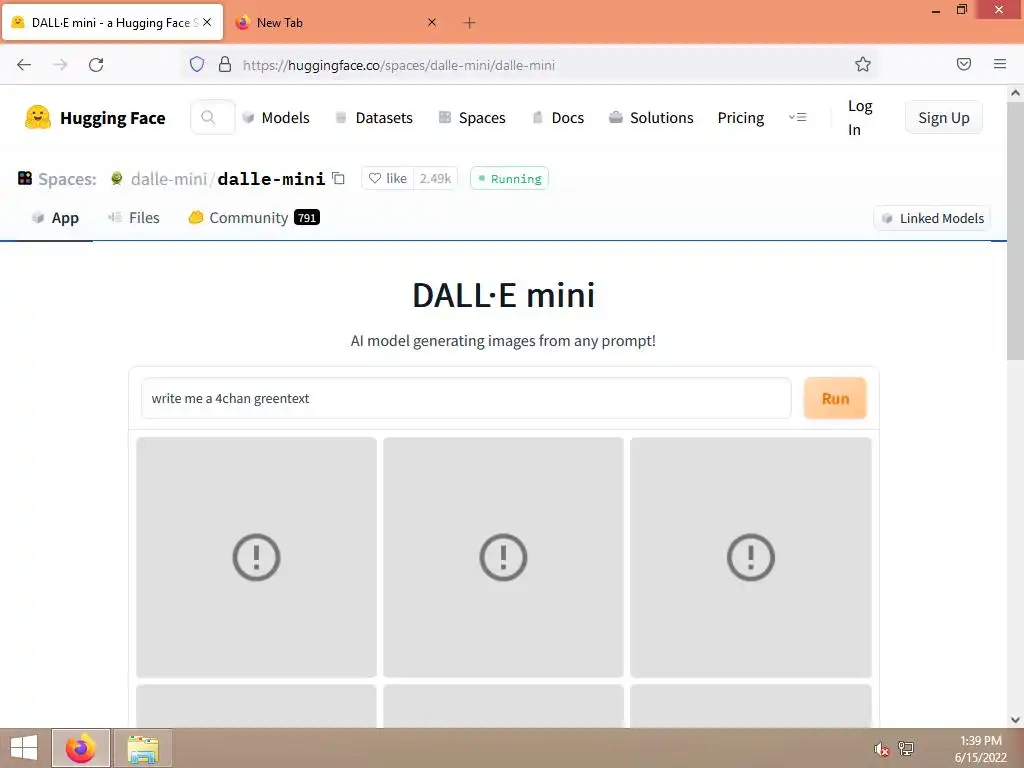
Task: Click the scrollbar down arrow
Action: (x=1015, y=720)
